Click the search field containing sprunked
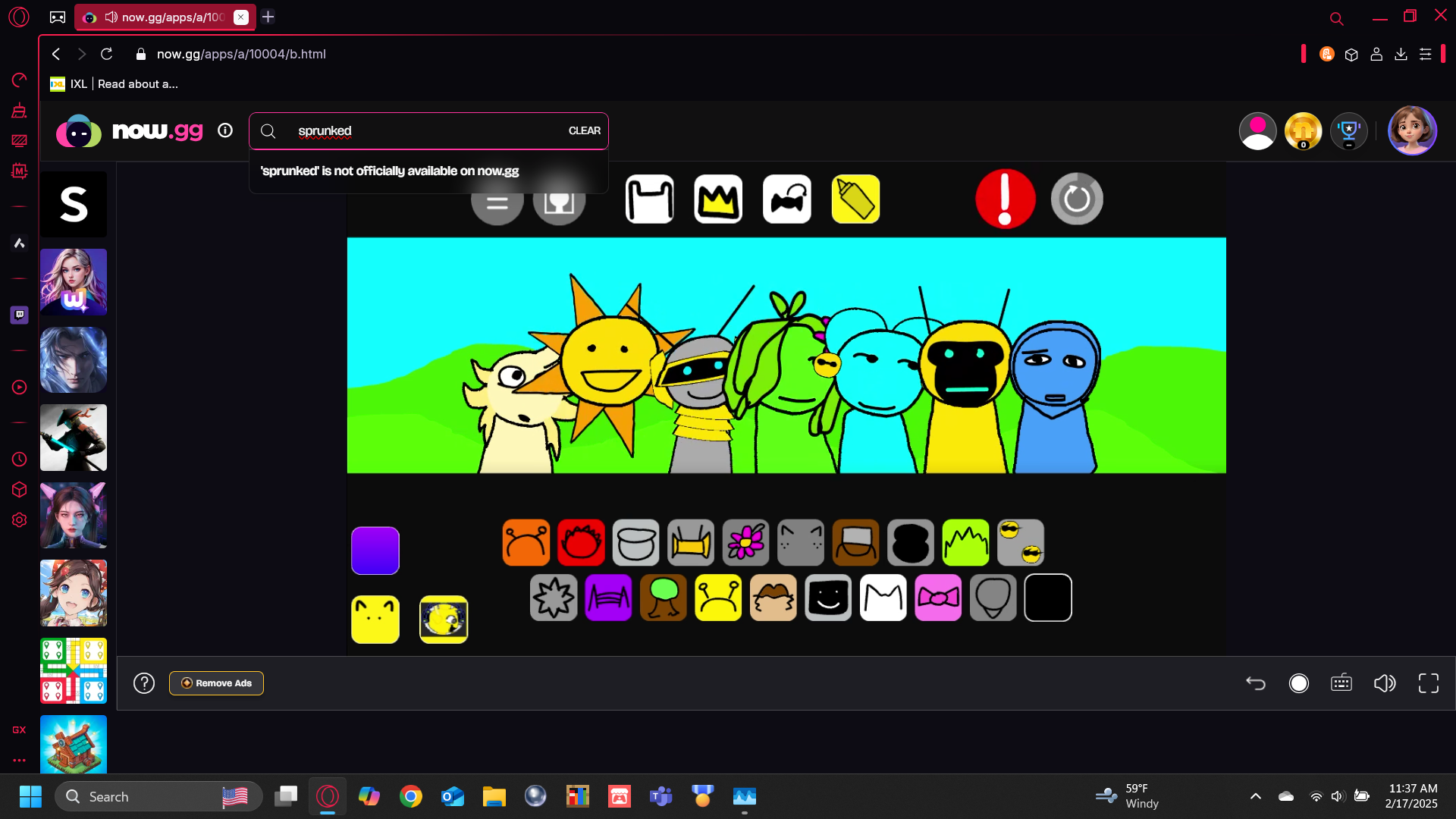The height and width of the screenshot is (819, 1456). pyautogui.click(x=428, y=130)
